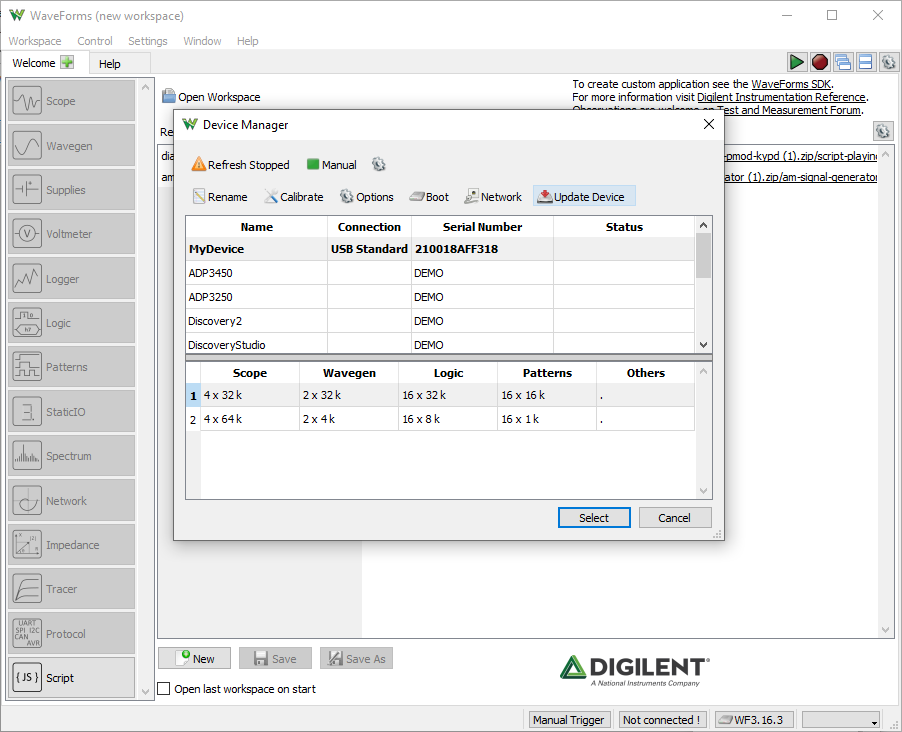Open the Network analyzer in sidebar

71,501
